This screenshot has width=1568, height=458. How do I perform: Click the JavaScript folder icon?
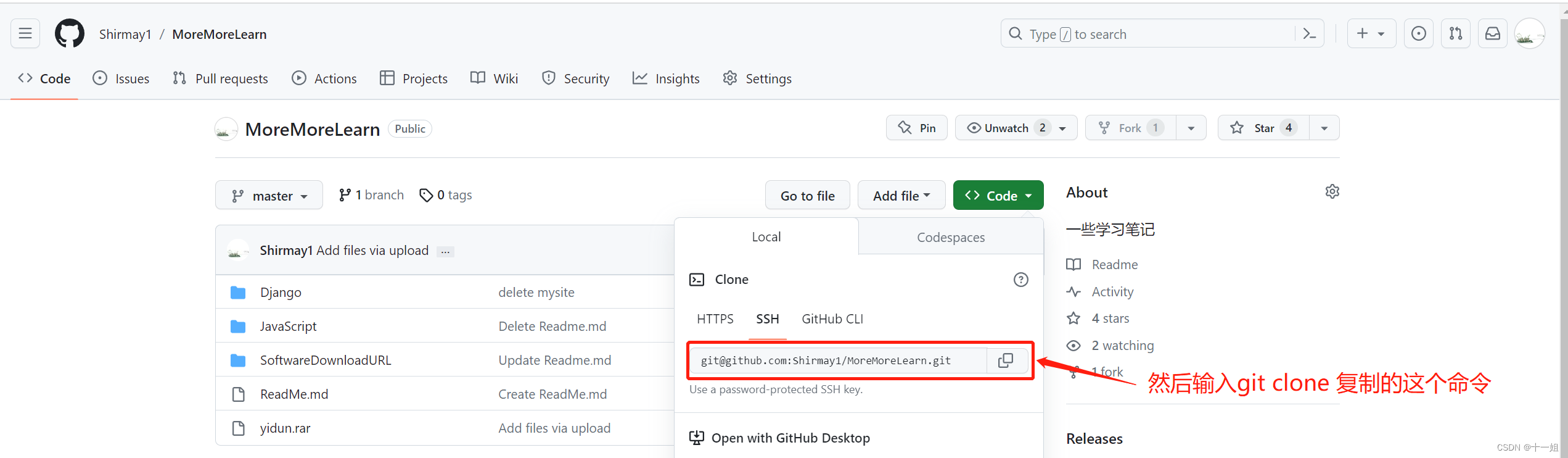click(238, 327)
